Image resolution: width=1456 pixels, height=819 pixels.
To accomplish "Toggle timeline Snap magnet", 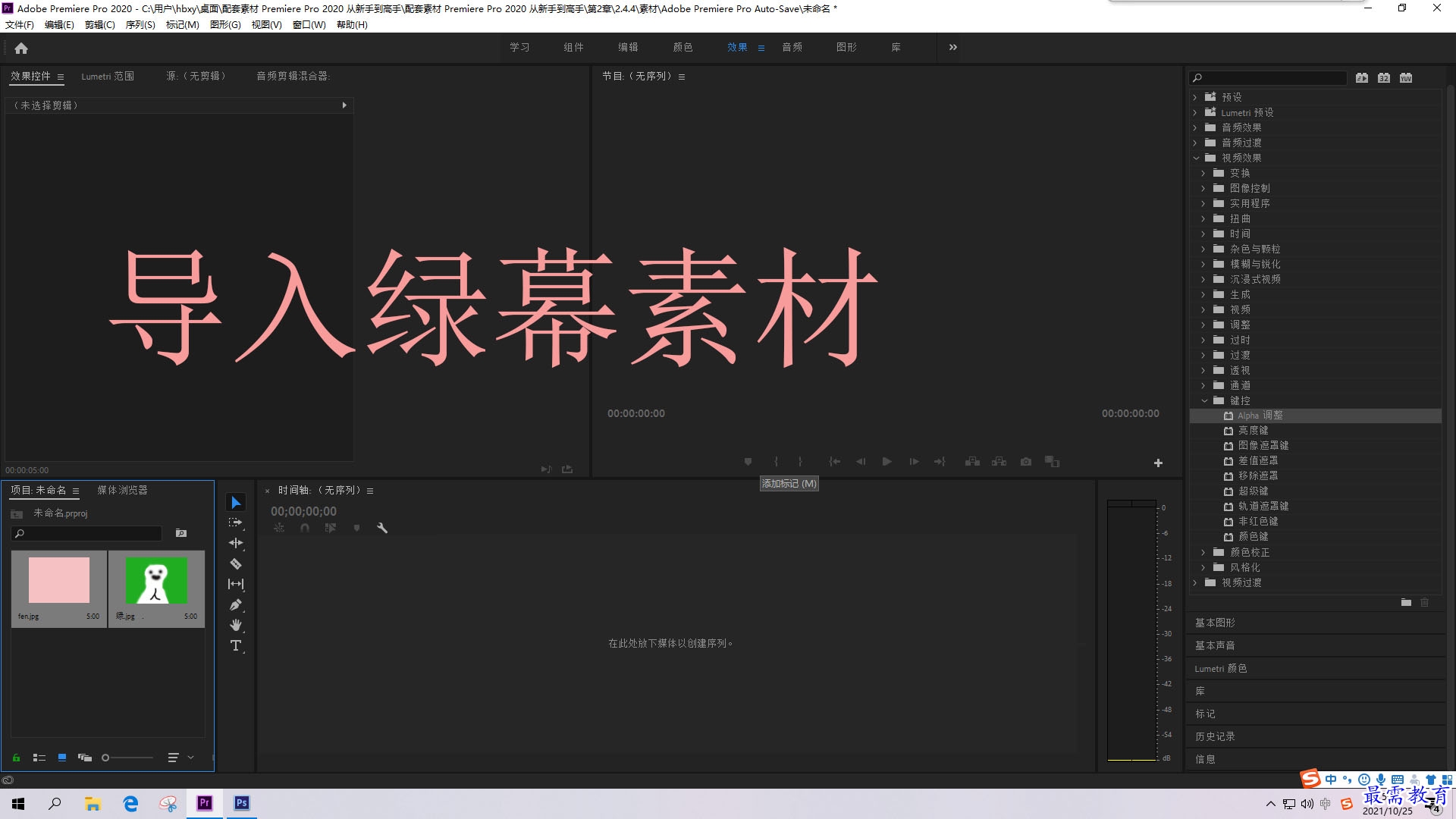I will [305, 528].
